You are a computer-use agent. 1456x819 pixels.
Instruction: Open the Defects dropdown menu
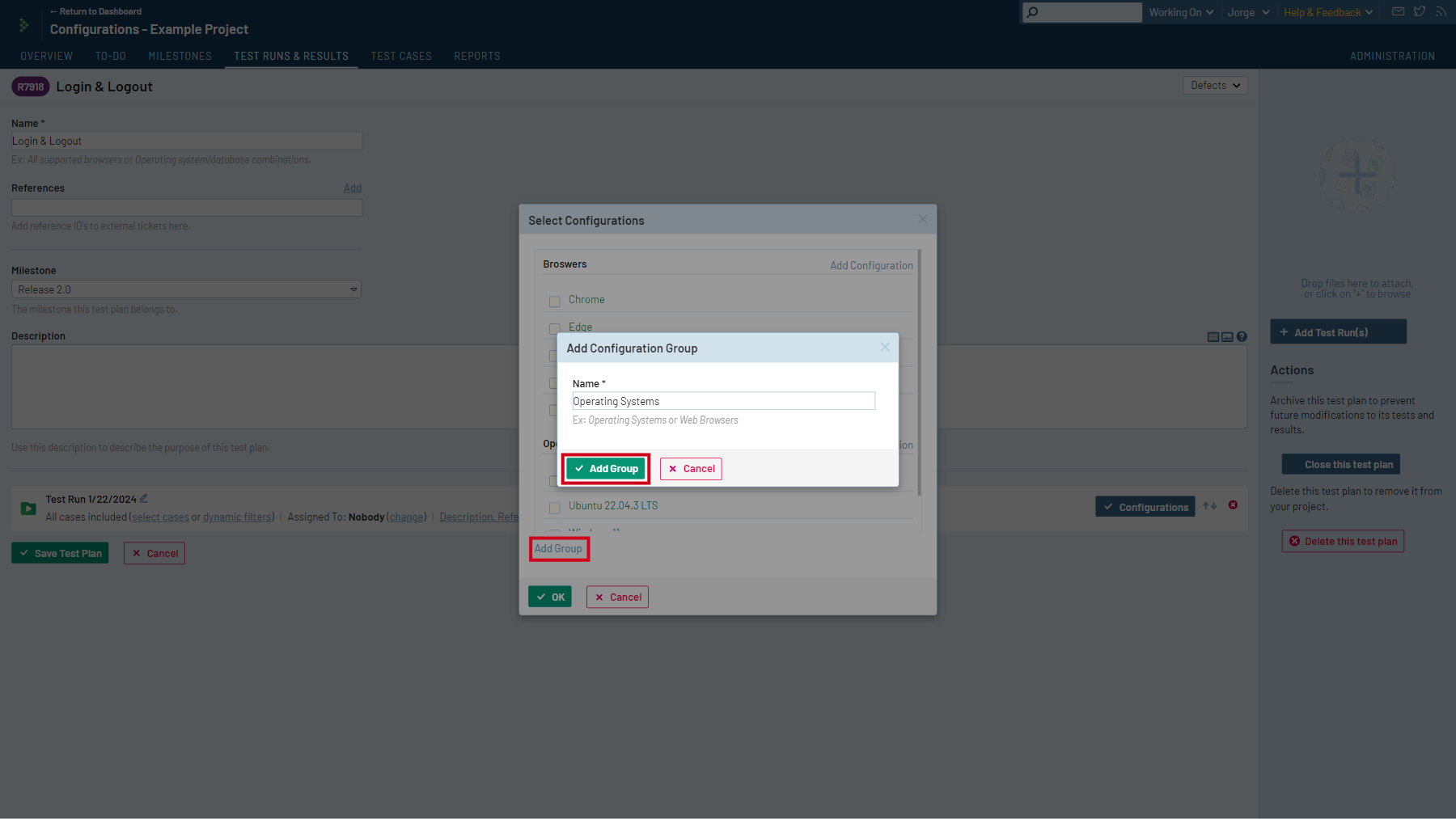tap(1214, 86)
